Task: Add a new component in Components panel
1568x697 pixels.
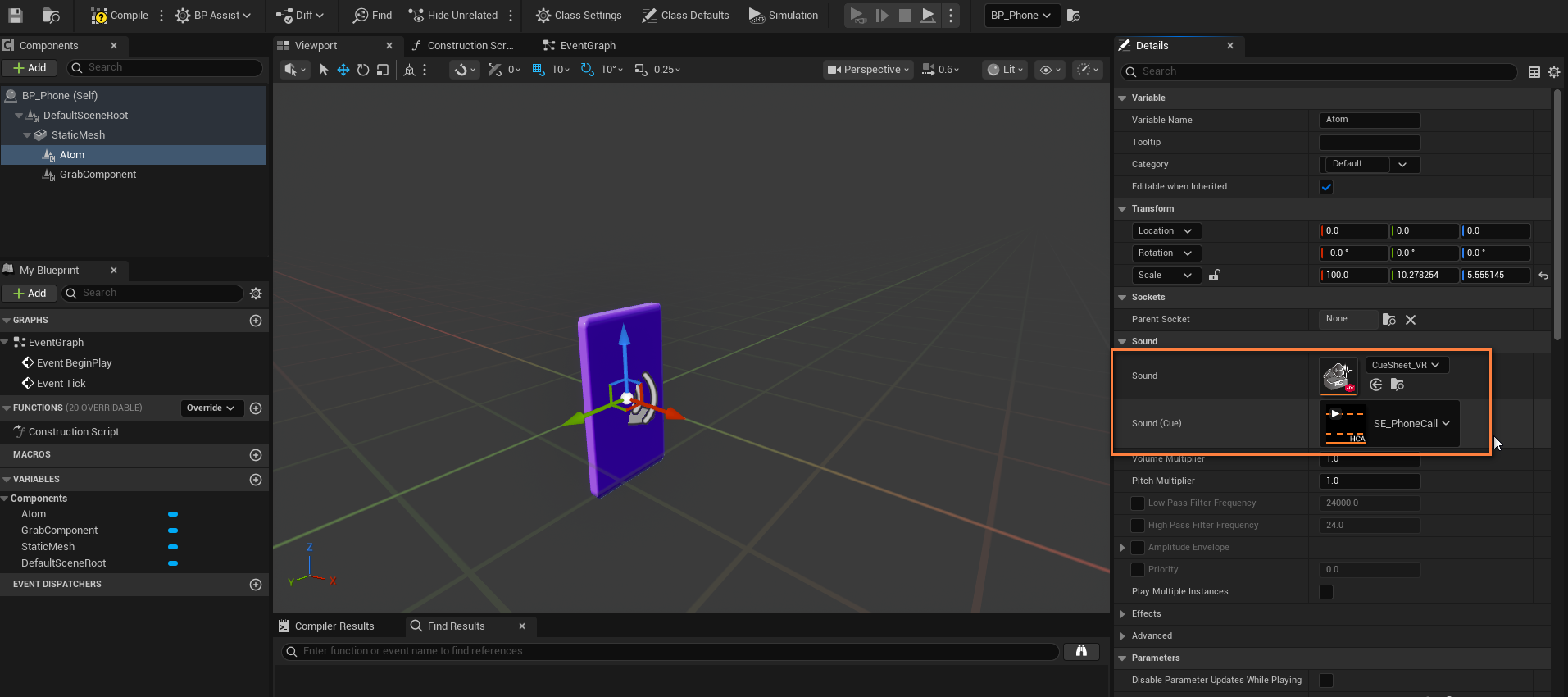Action: pos(30,68)
